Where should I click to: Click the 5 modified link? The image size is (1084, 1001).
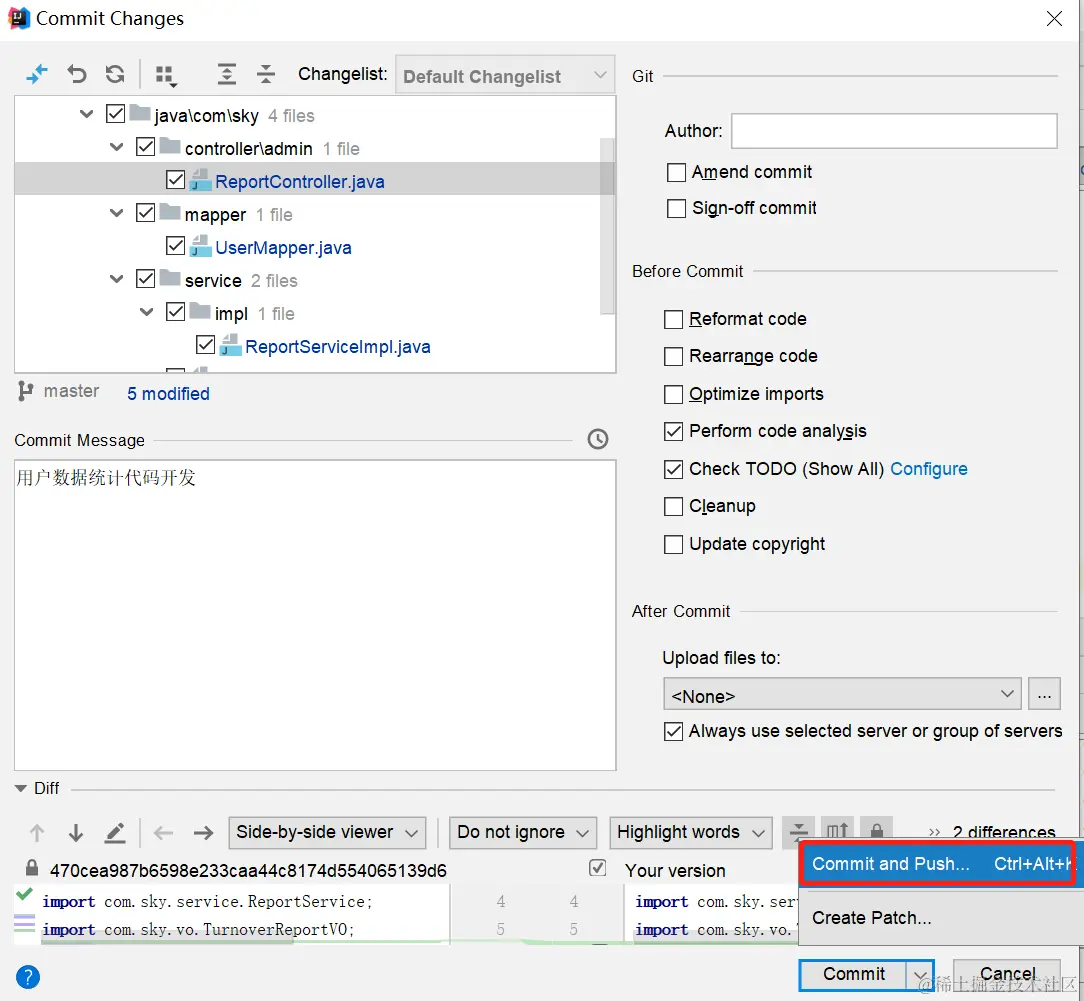pyautogui.click(x=168, y=393)
